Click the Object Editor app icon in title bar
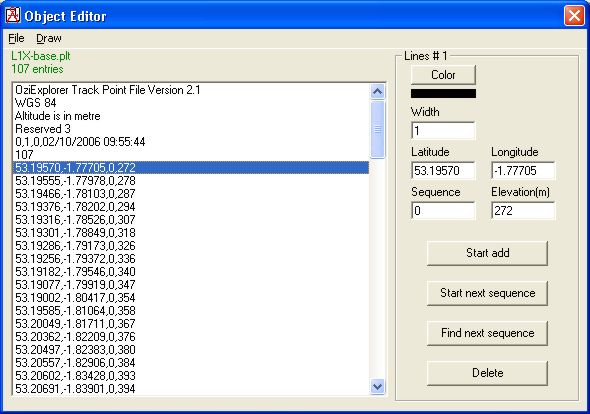This screenshot has height=414, width=590. 13,15
